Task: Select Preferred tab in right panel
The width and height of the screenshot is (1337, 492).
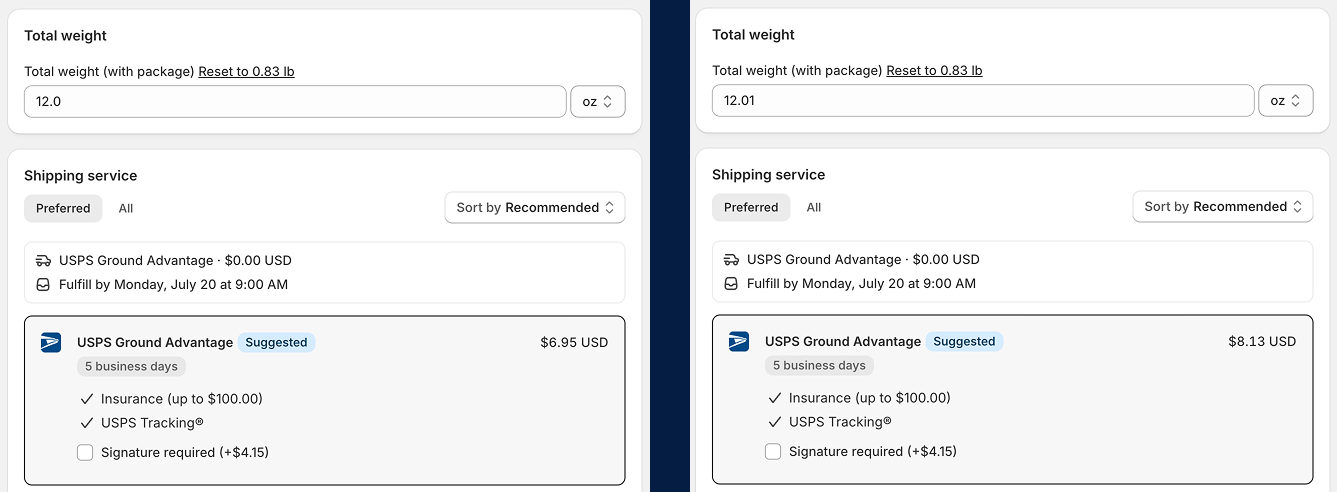Action: click(x=751, y=207)
